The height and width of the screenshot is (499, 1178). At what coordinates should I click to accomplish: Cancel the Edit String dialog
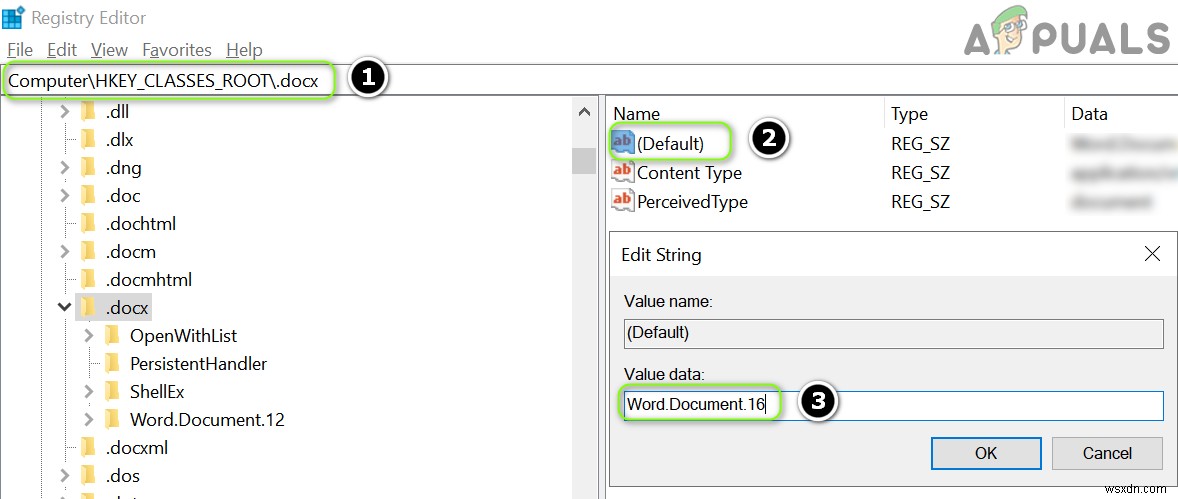(x=1107, y=453)
